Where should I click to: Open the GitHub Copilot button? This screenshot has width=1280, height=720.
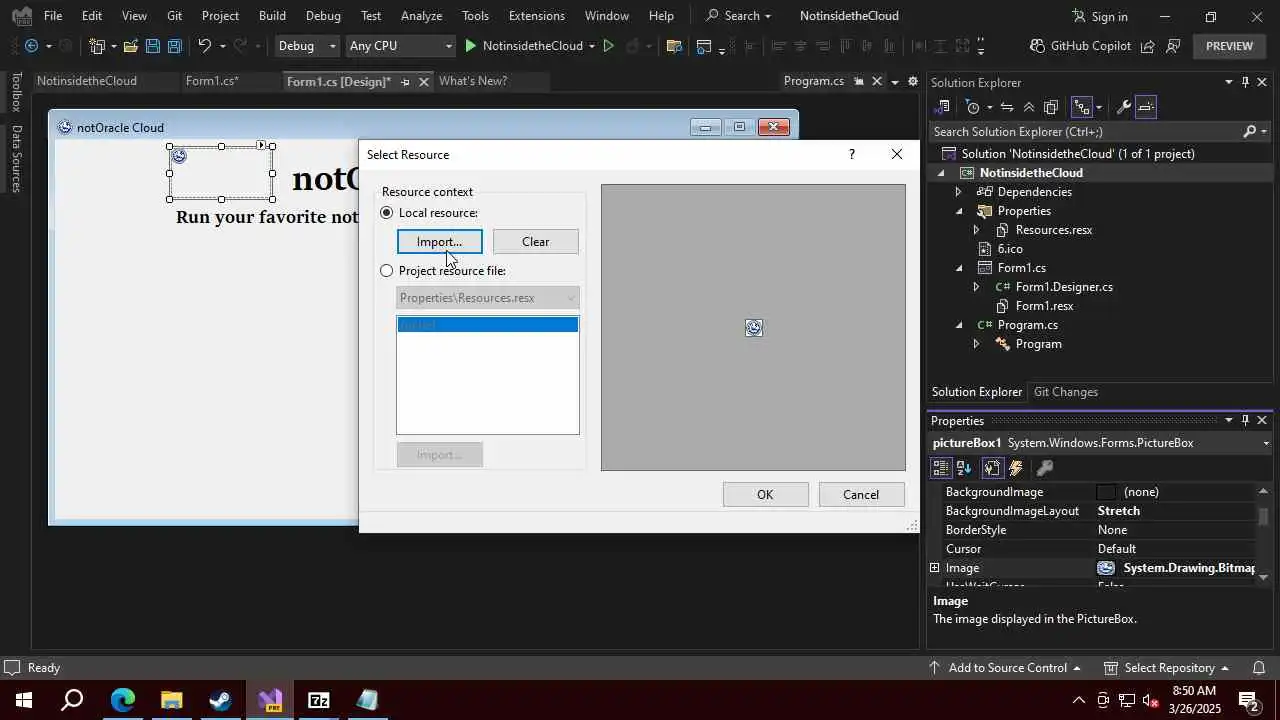click(x=1080, y=46)
